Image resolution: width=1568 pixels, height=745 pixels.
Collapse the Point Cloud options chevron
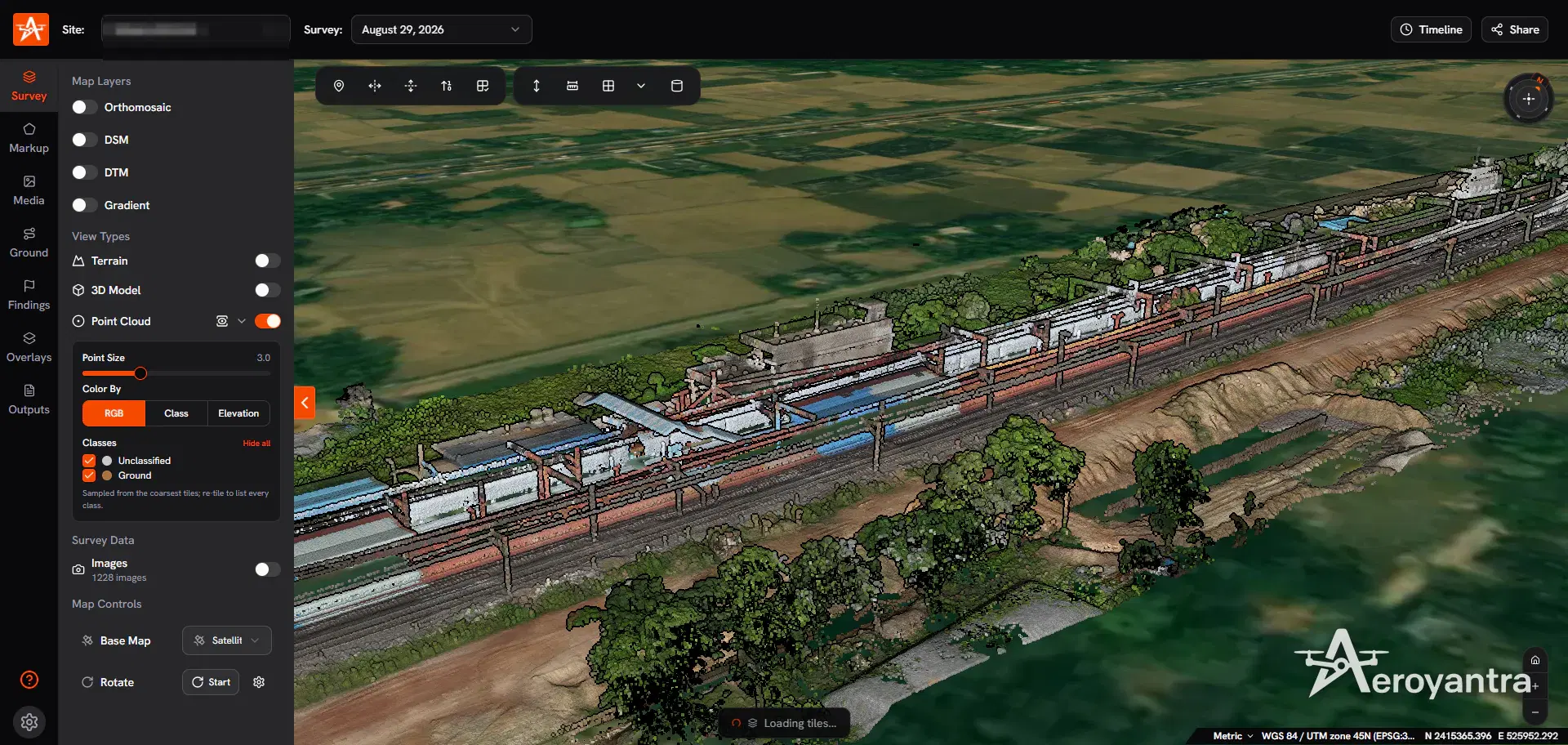click(x=242, y=321)
